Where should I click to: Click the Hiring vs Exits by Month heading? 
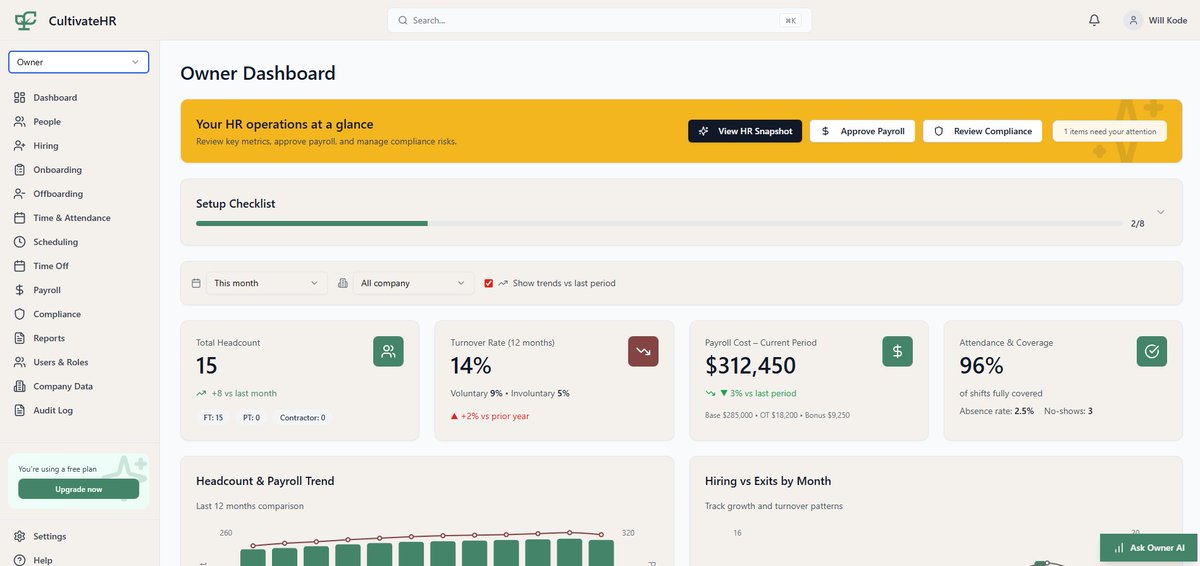[x=768, y=481]
